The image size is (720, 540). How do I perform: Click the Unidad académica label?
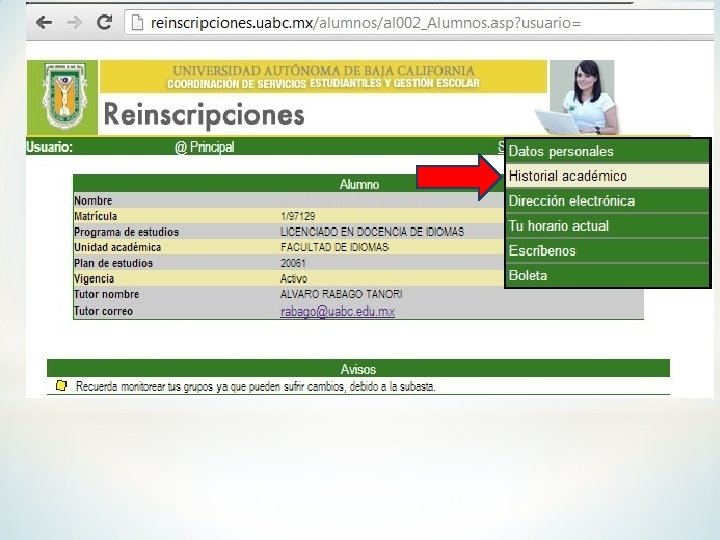pos(118,247)
